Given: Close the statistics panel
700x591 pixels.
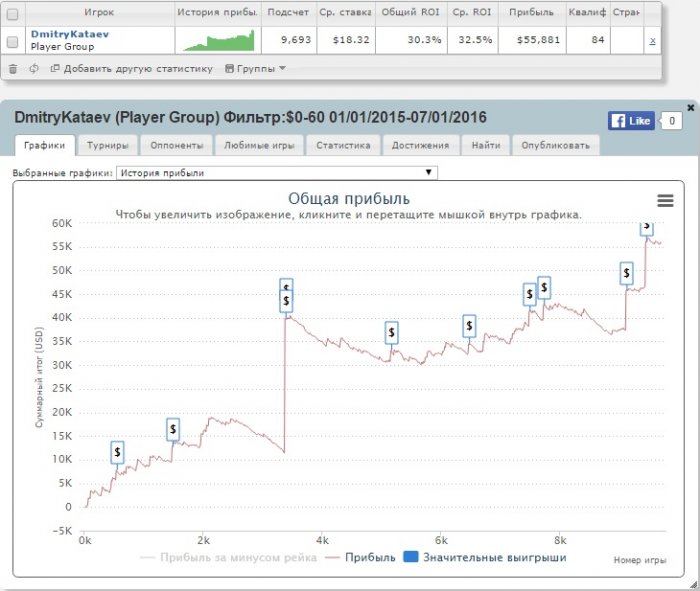Looking at the screenshot, I should (x=691, y=108).
